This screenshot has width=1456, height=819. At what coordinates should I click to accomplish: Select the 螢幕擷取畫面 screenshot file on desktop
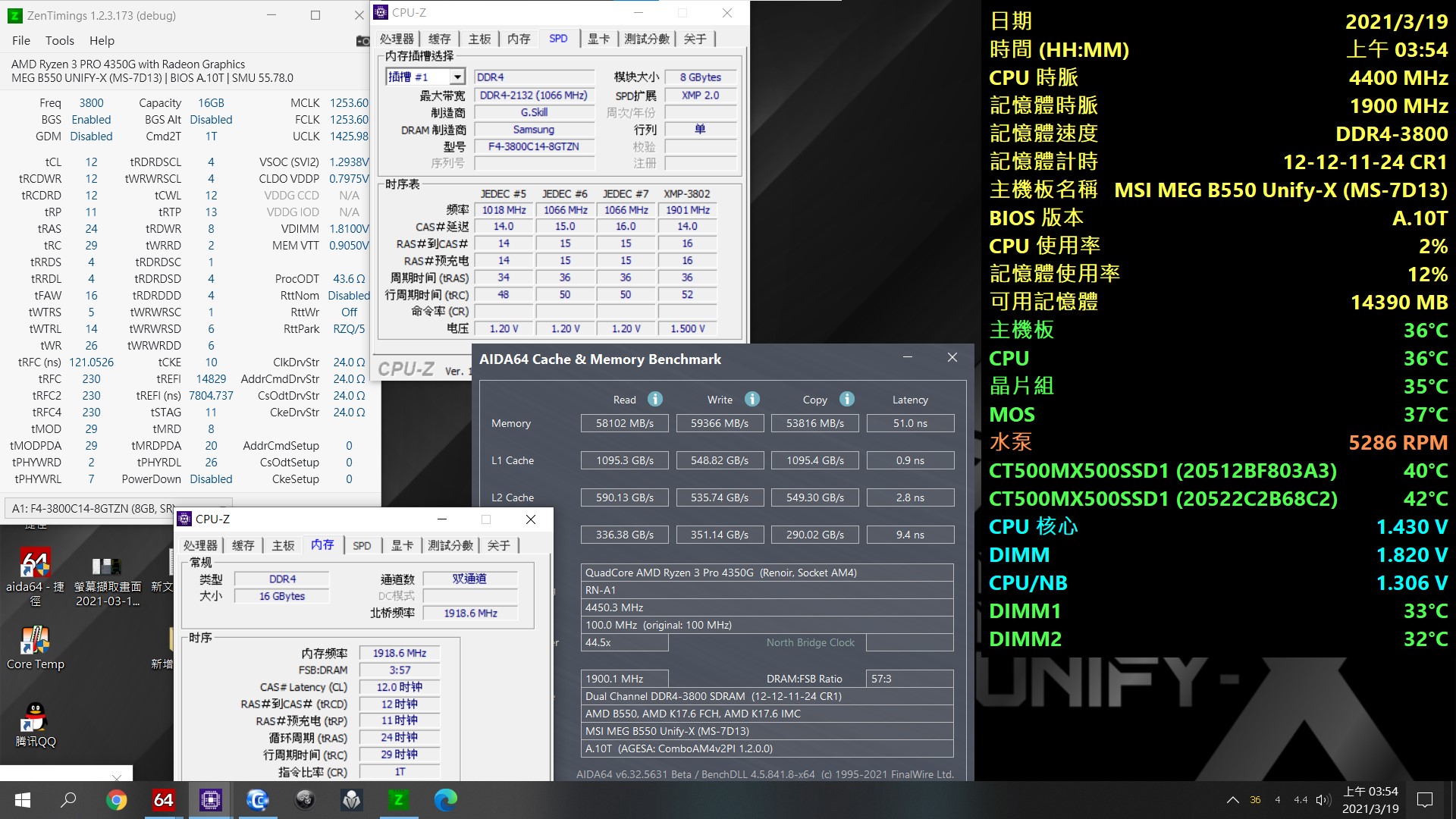[x=107, y=580]
